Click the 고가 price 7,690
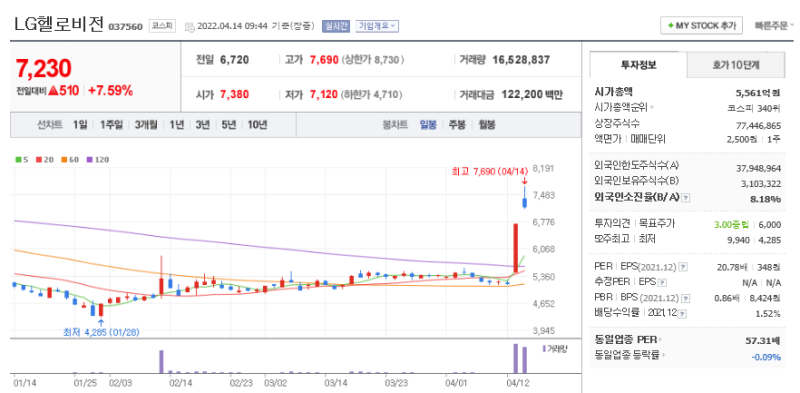 click(324, 60)
